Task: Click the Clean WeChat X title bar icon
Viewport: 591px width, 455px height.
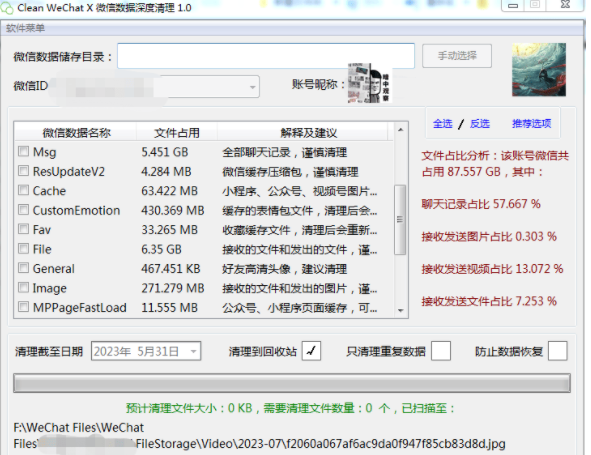Action: coord(6,8)
